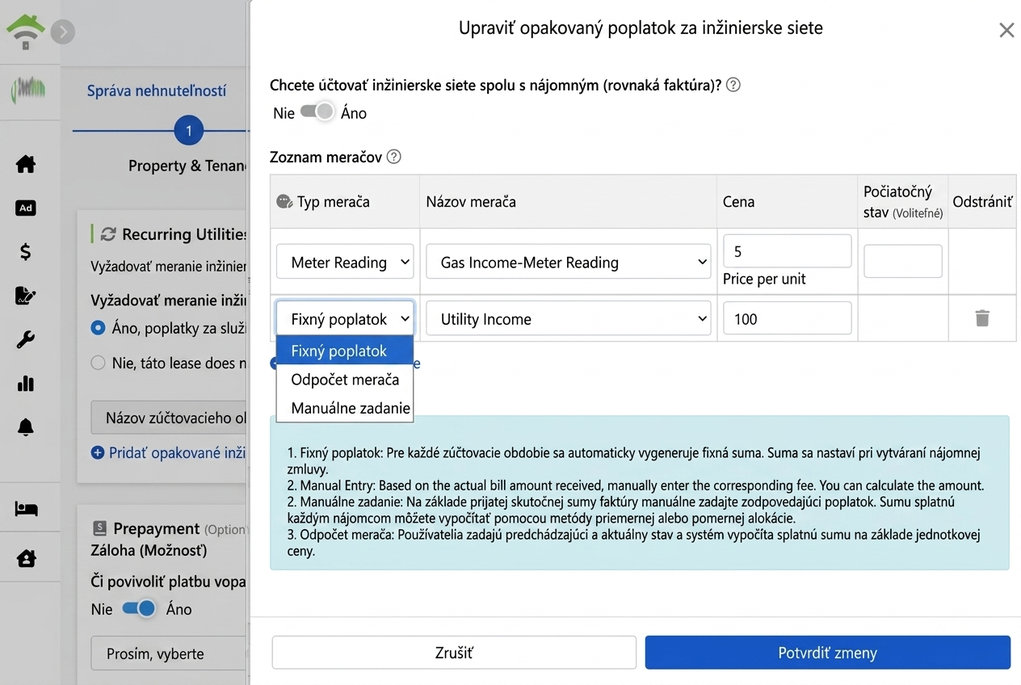Toggle the Záloha Nie/Áno switch
Screen dimensions: 1021x685
(x=139, y=608)
